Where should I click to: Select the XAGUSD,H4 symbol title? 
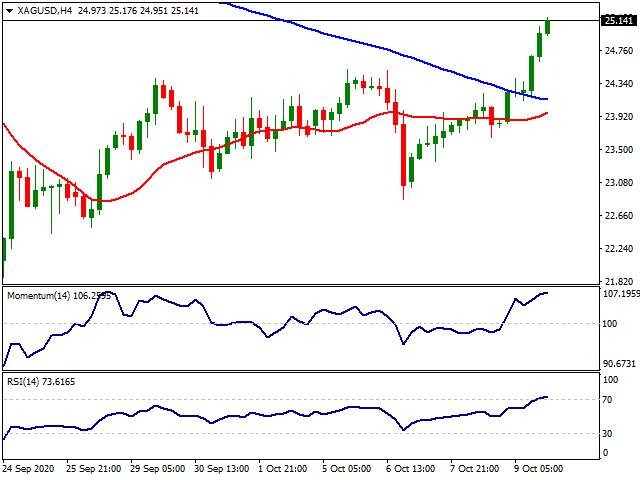[x=44, y=11]
